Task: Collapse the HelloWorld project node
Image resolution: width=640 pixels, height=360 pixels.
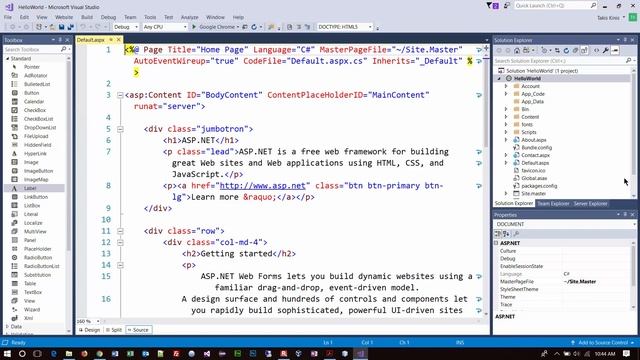Action: coord(499,78)
